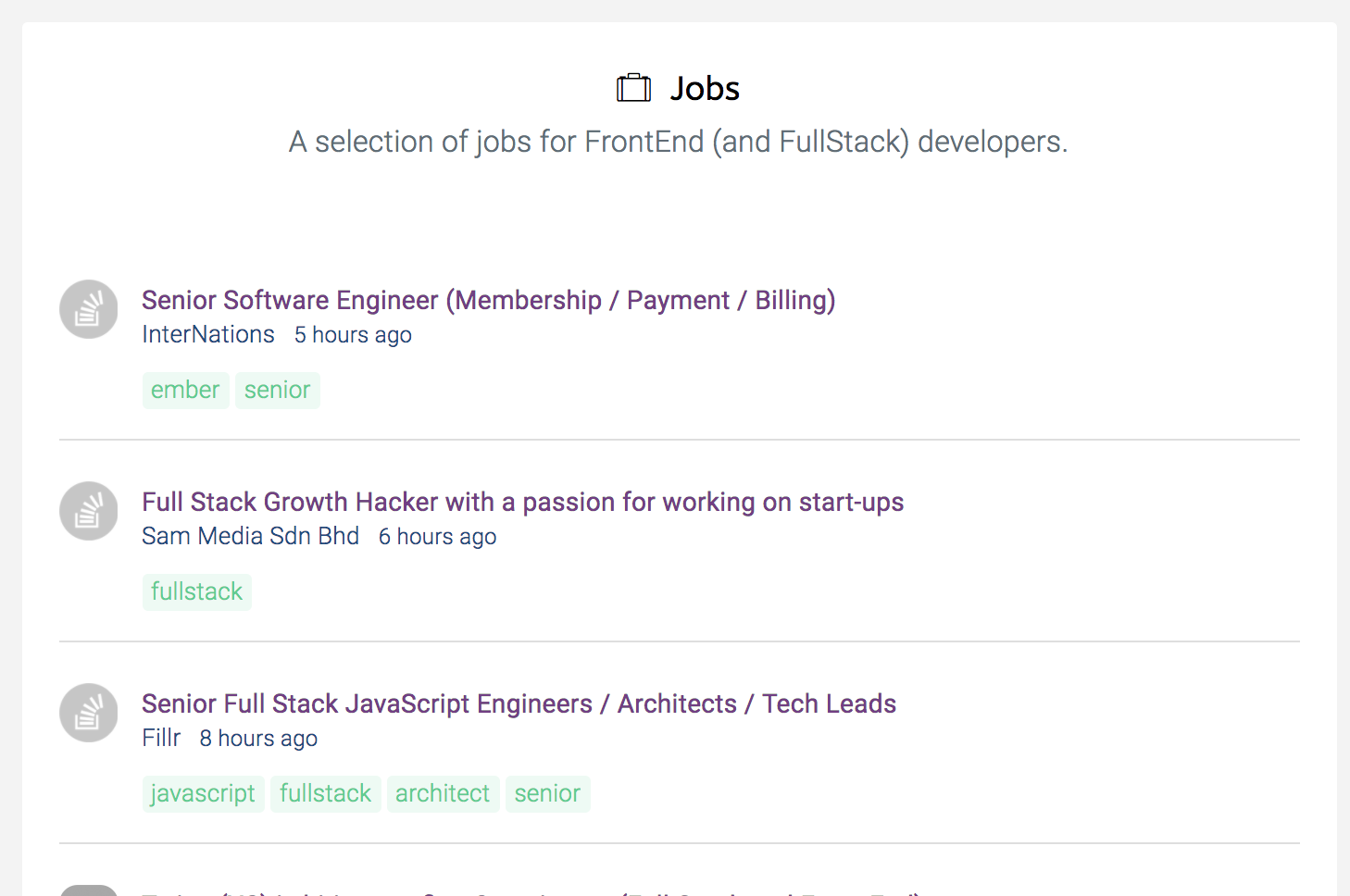Select the ember tag on the first listing
The image size is (1350, 896).
[185, 390]
